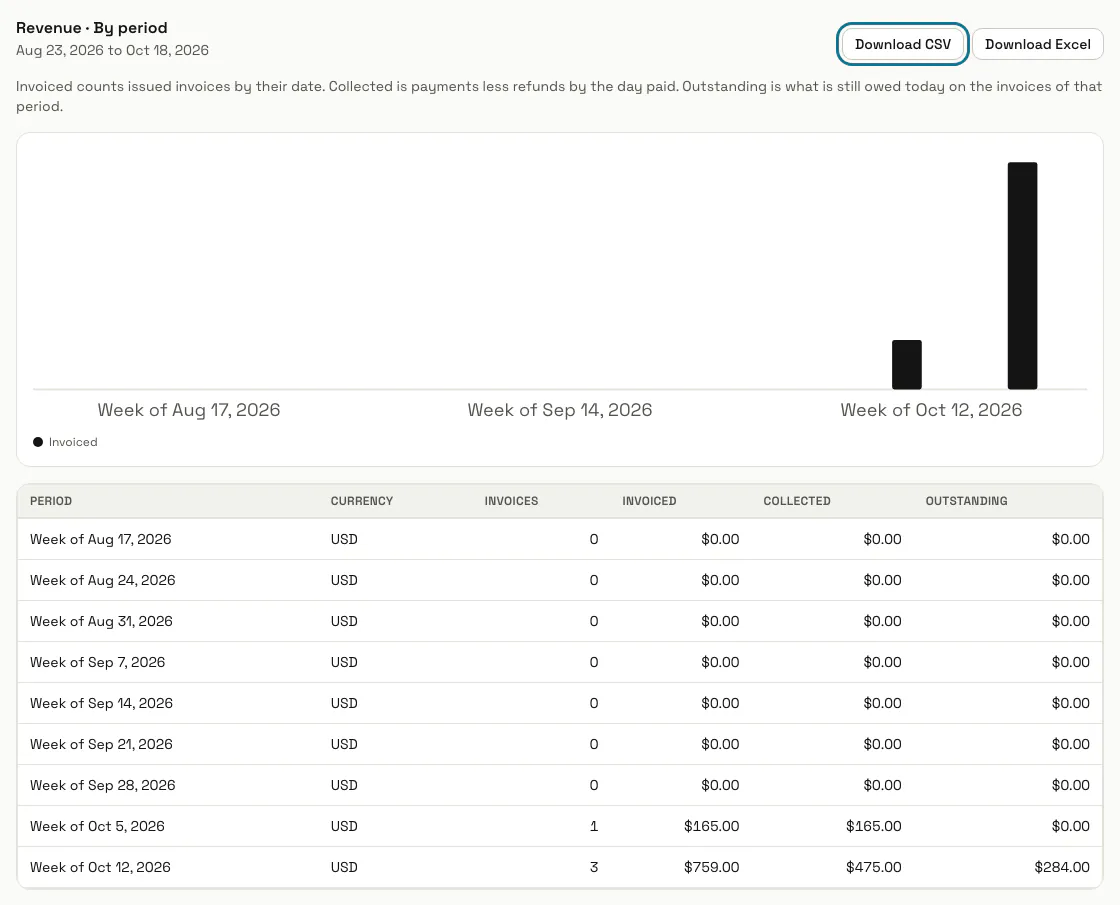Screen dimensions: 1120x905
Task: Click the 'Week of Sep 14, 2026' chart axis label
Action: click(x=560, y=410)
